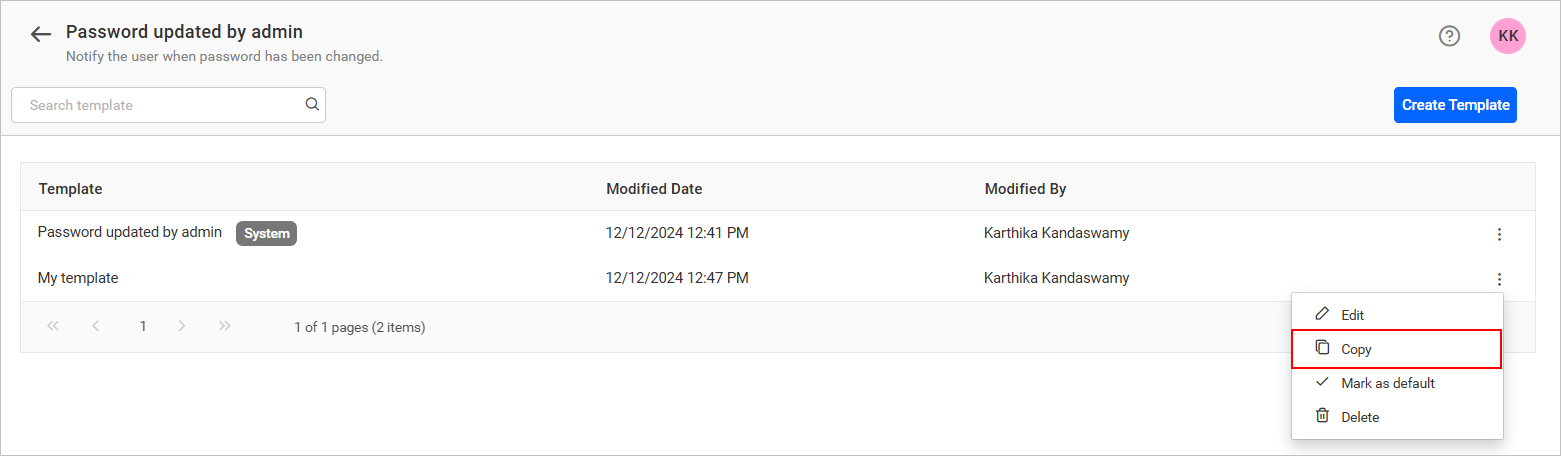Open options for Password updated by admin row
This screenshot has height=456, width=1561.
point(1498,234)
